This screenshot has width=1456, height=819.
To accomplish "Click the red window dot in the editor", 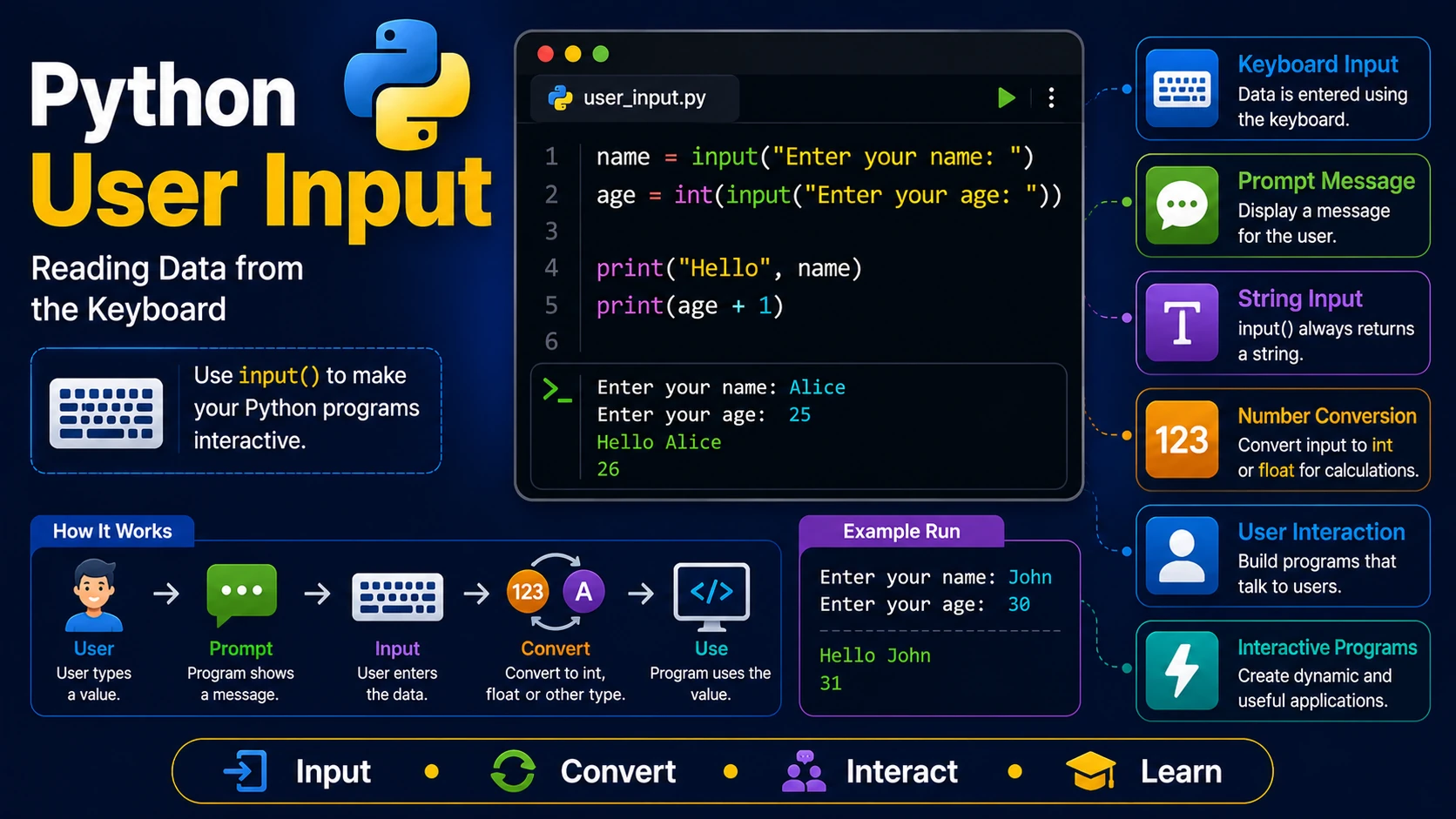I will pyautogui.click(x=546, y=54).
